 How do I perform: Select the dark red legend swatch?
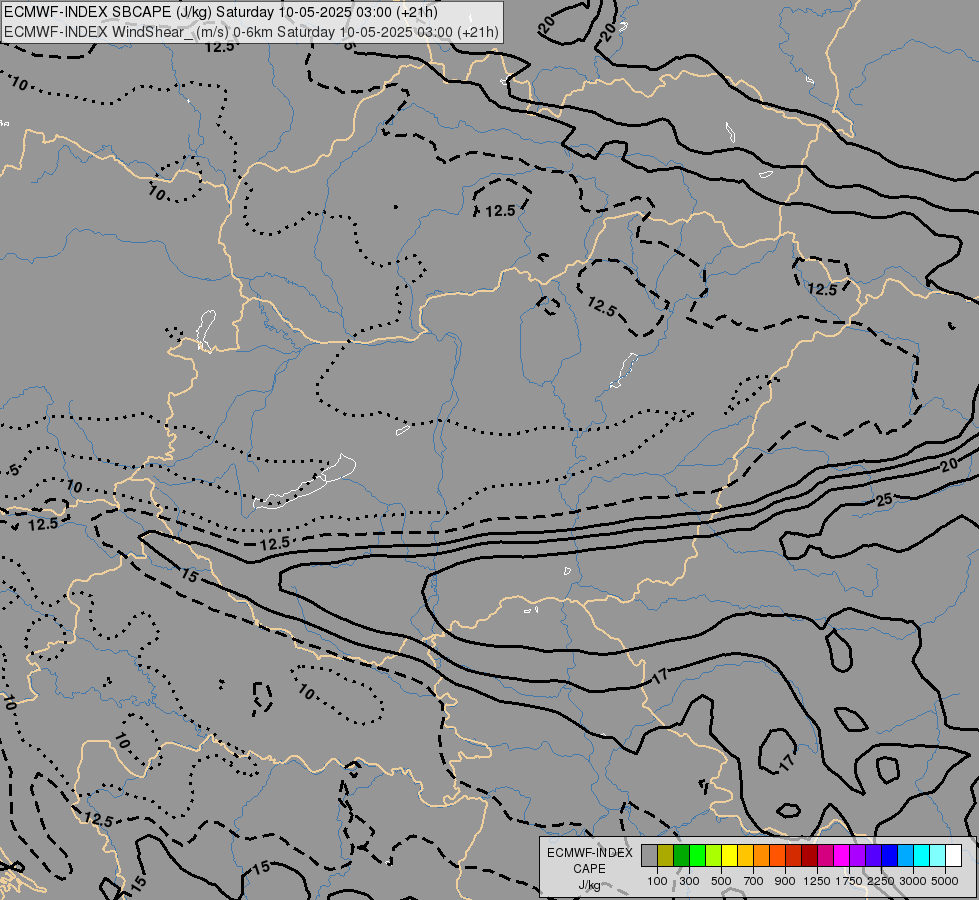pos(809,856)
